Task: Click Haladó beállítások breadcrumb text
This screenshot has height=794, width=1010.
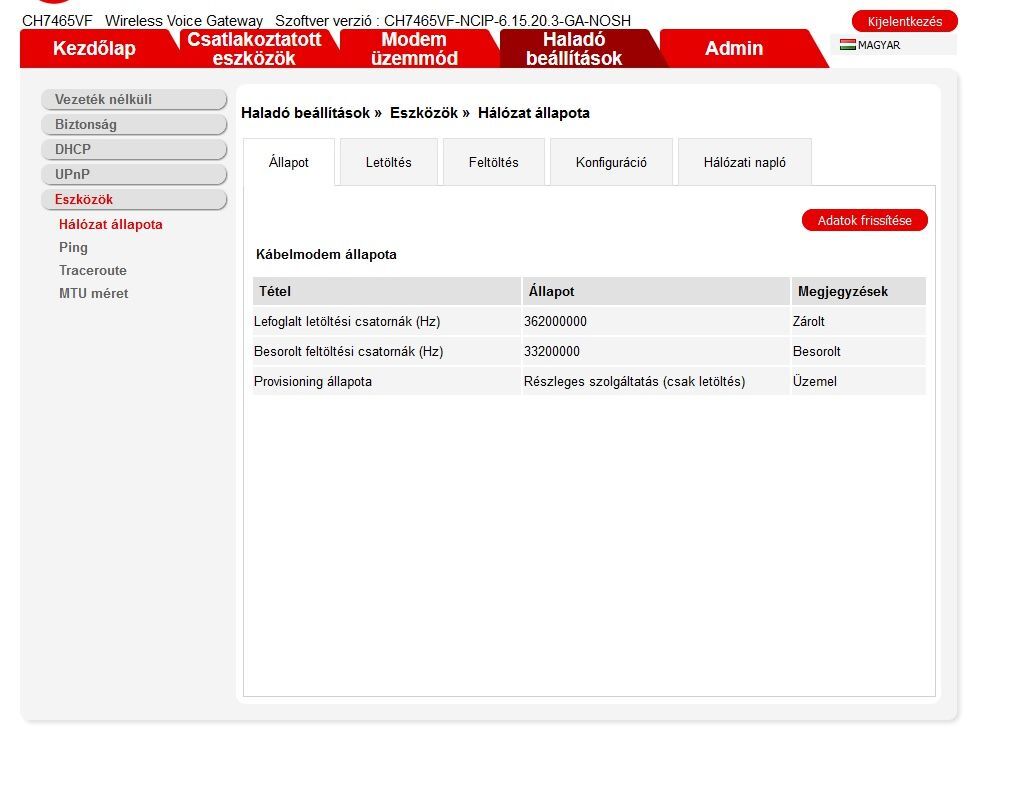Action: point(305,113)
